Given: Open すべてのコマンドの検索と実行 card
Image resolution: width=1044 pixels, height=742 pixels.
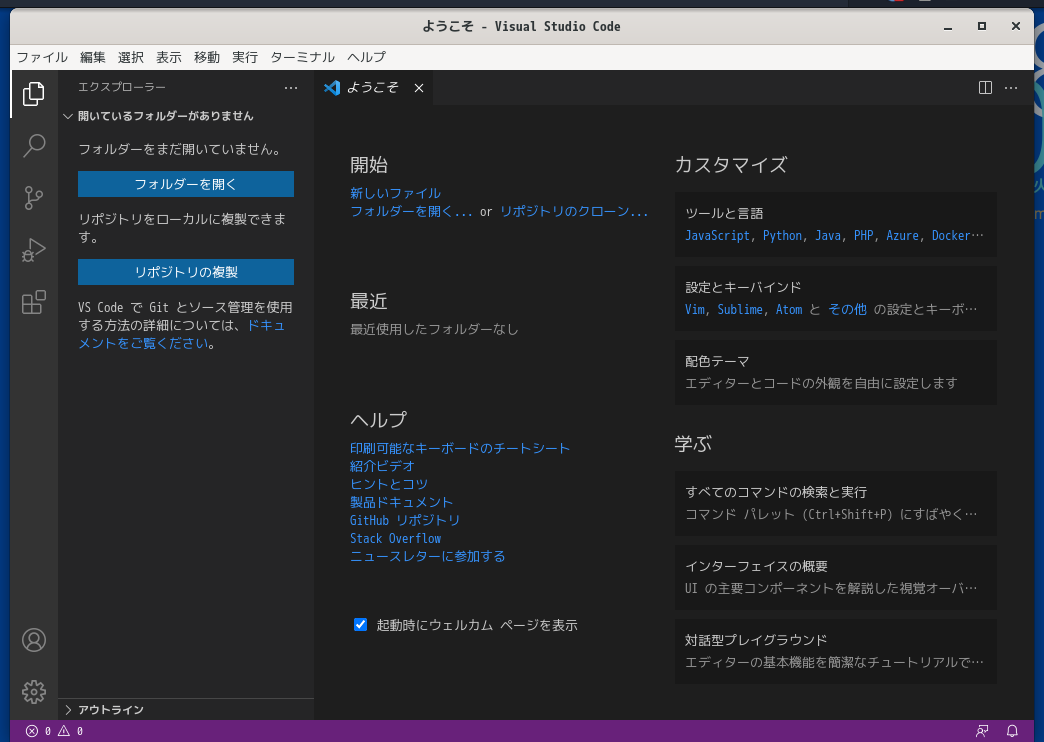Looking at the screenshot, I should click(836, 504).
